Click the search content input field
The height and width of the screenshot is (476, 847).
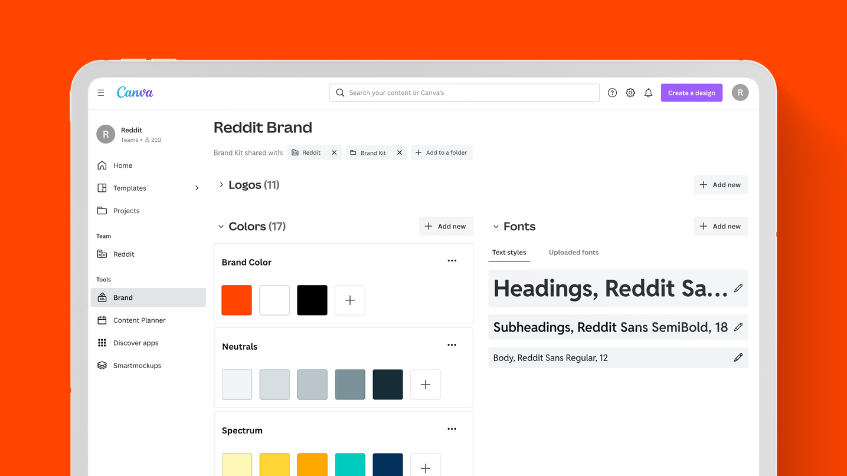(x=465, y=93)
